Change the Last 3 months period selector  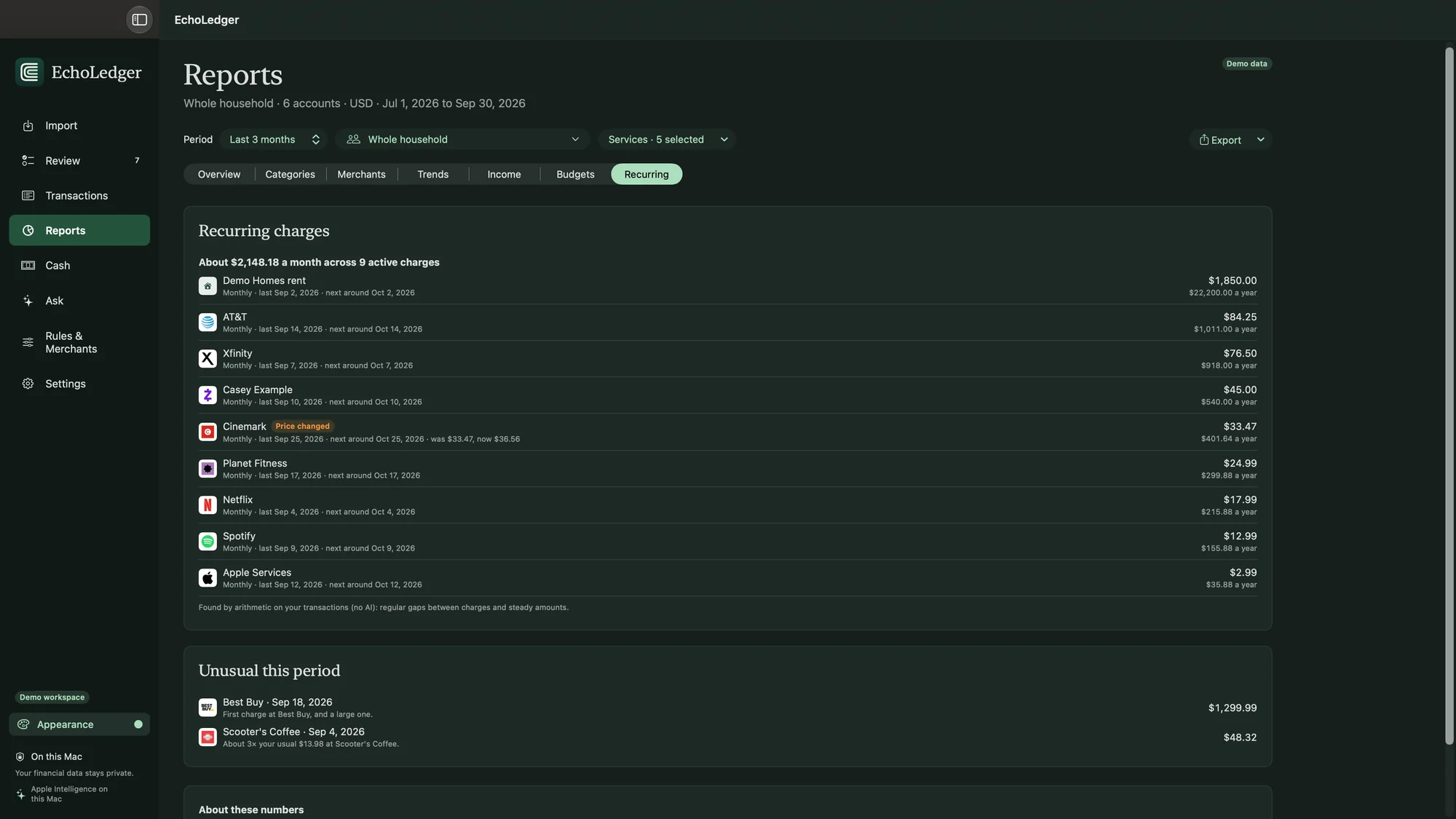274,139
